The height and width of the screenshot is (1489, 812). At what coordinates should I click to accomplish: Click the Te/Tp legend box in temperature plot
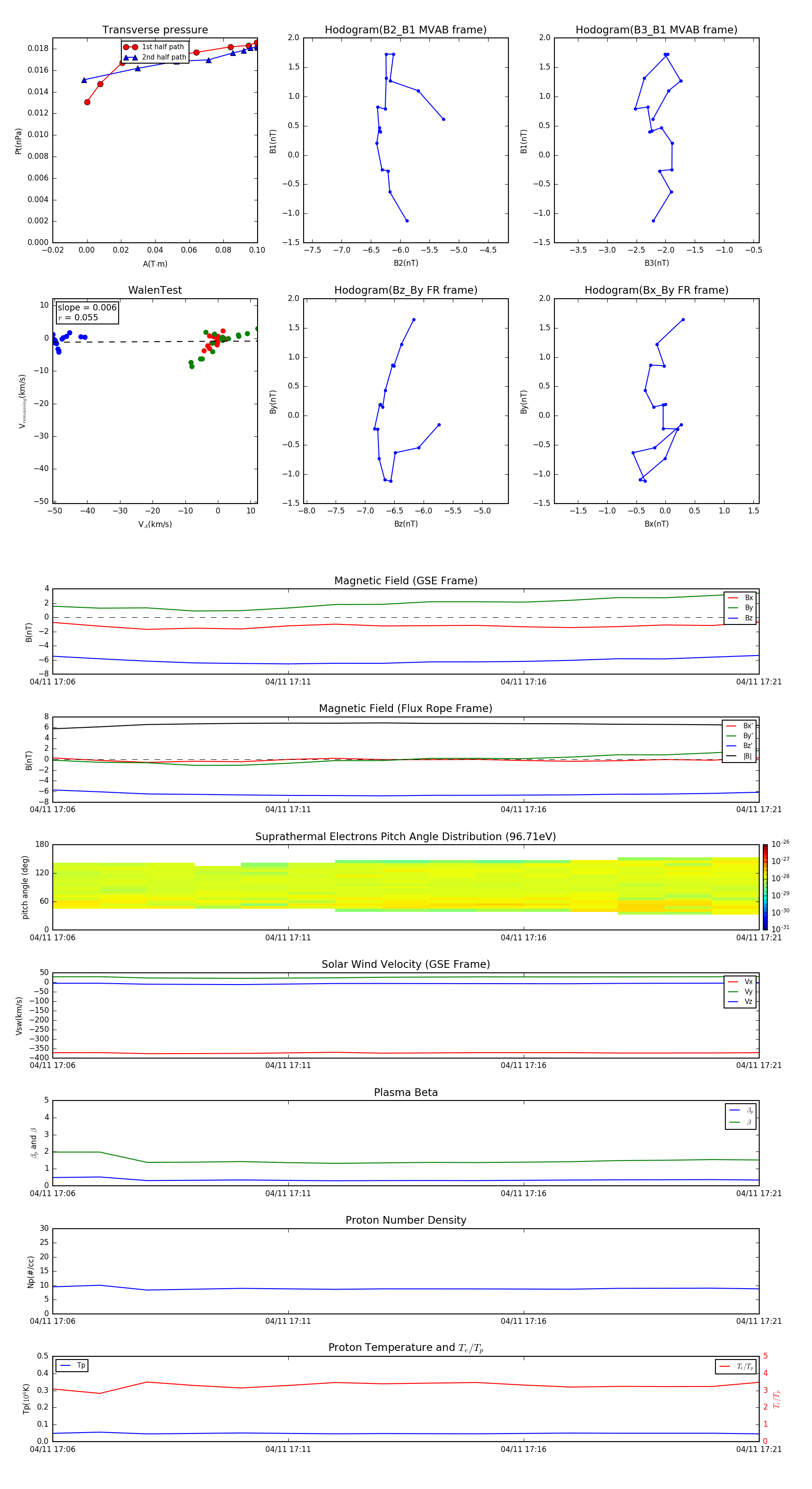point(736,1366)
